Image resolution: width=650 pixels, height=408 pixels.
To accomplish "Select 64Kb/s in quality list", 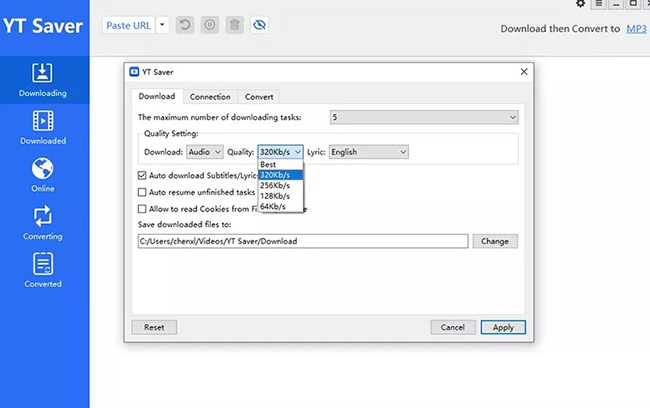I will (280, 206).
